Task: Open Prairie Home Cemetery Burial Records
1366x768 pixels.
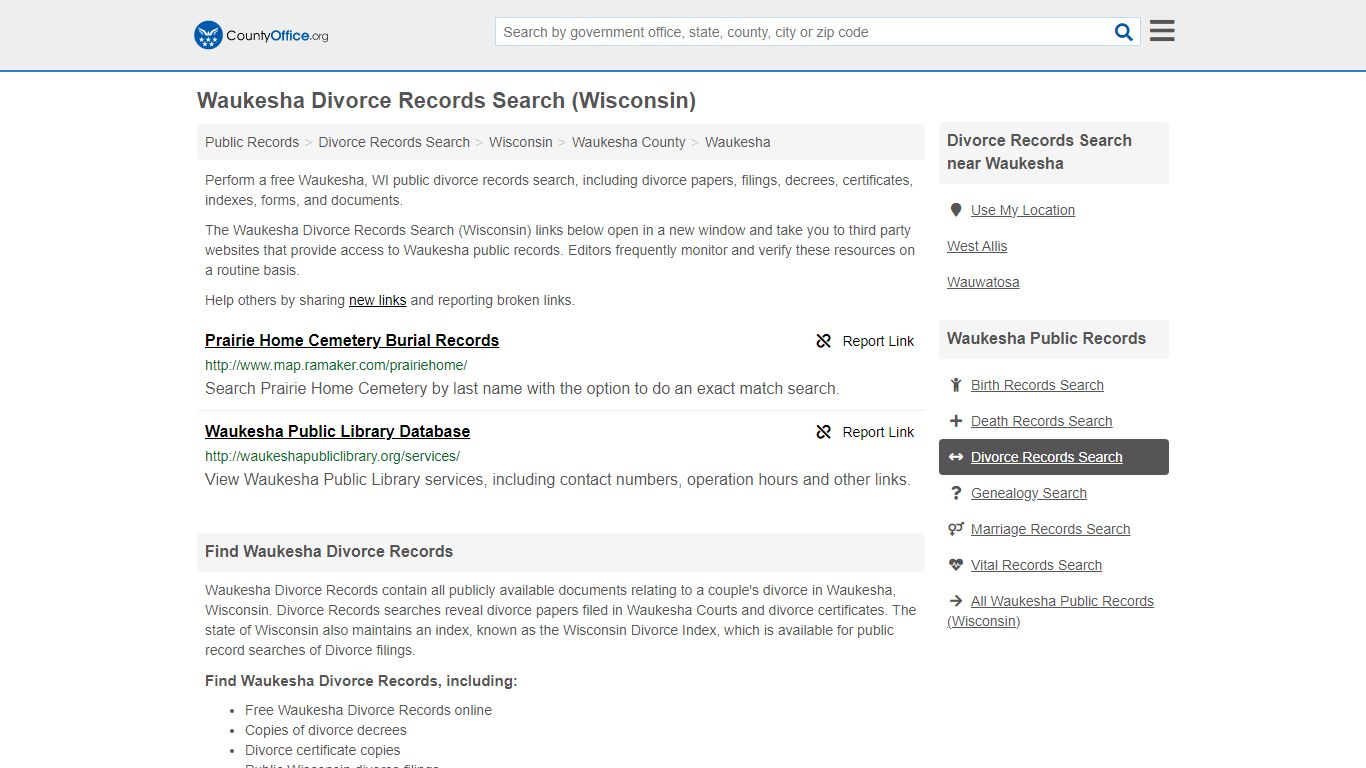Action: [352, 340]
